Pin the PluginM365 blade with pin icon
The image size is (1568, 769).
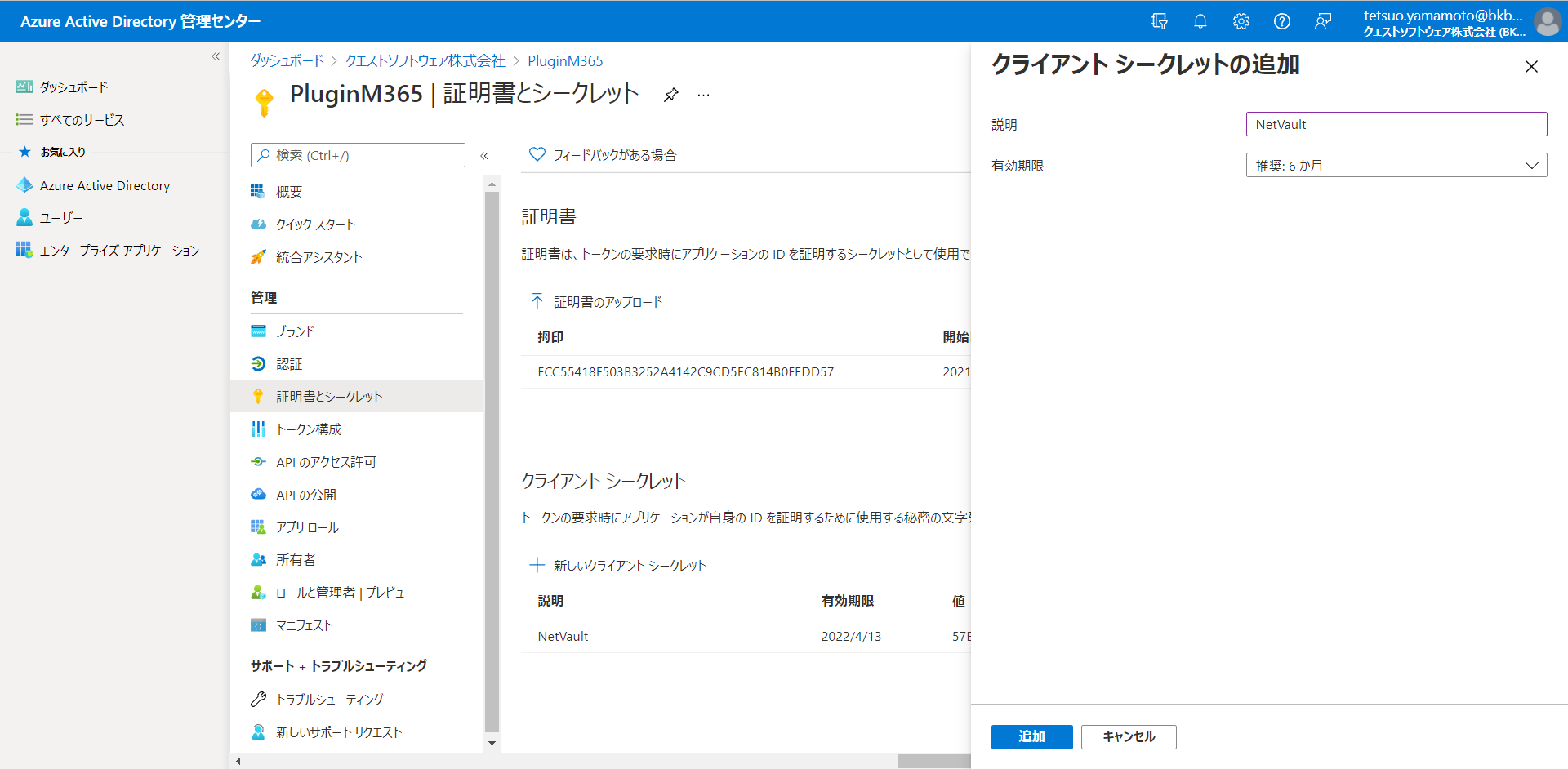pos(670,95)
